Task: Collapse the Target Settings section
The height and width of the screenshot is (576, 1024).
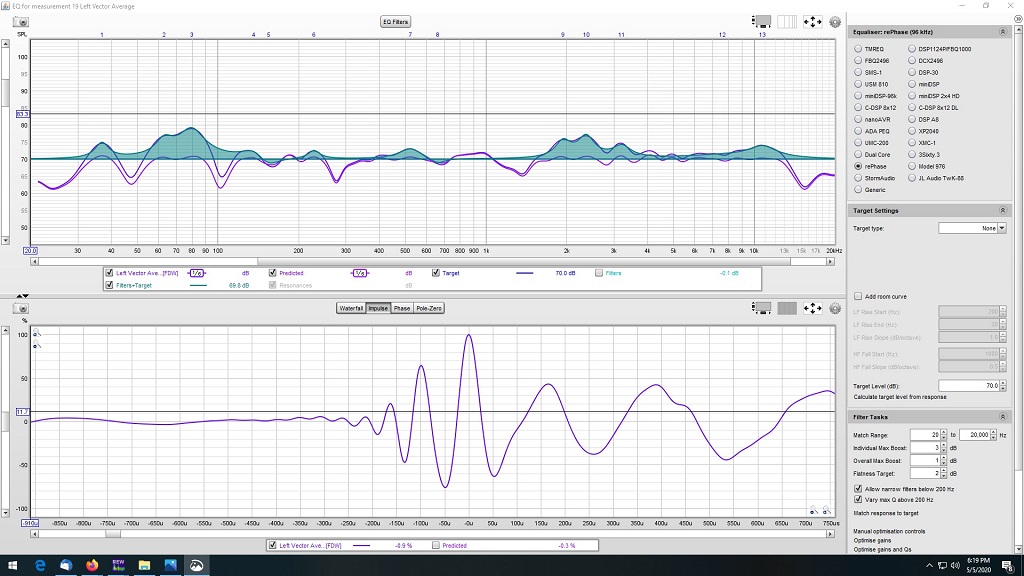Action: pyautogui.click(x=1002, y=210)
